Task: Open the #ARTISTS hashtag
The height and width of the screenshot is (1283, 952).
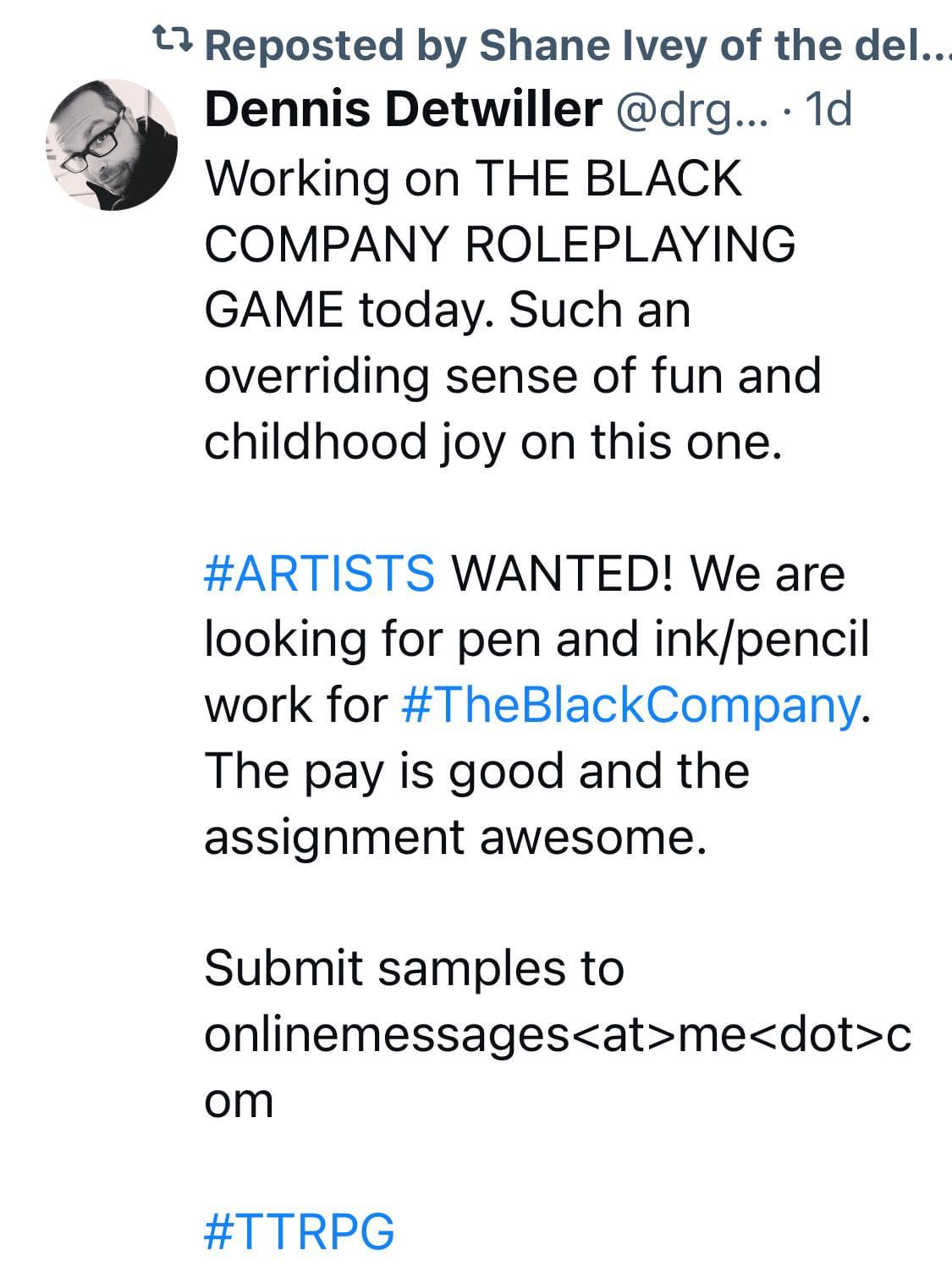Action: (320, 573)
